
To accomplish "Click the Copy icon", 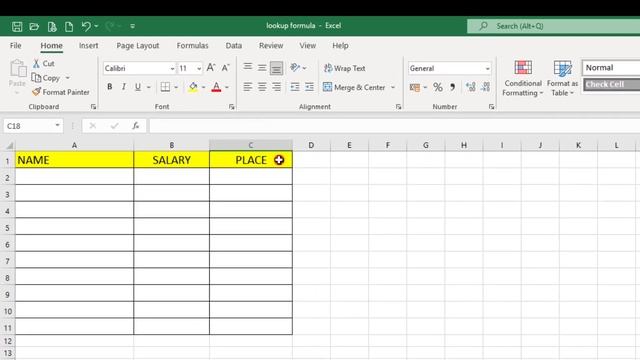I will [x=36, y=78].
